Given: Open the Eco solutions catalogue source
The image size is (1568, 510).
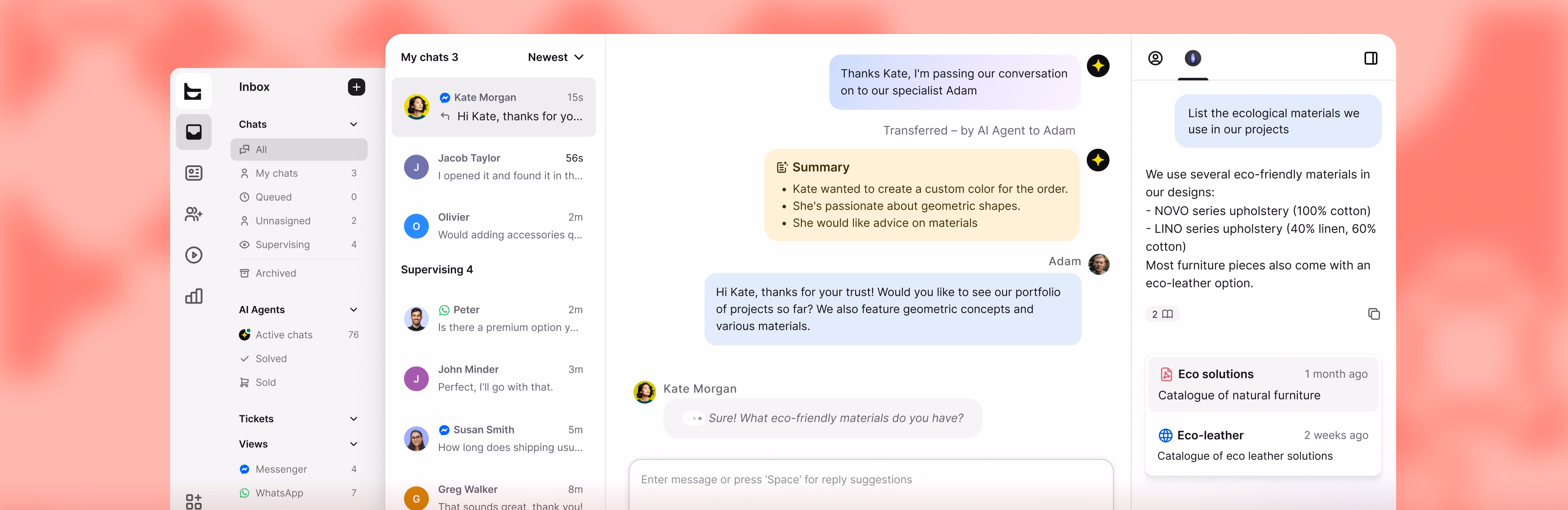Looking at the screenshot, I should [1263, 385].
